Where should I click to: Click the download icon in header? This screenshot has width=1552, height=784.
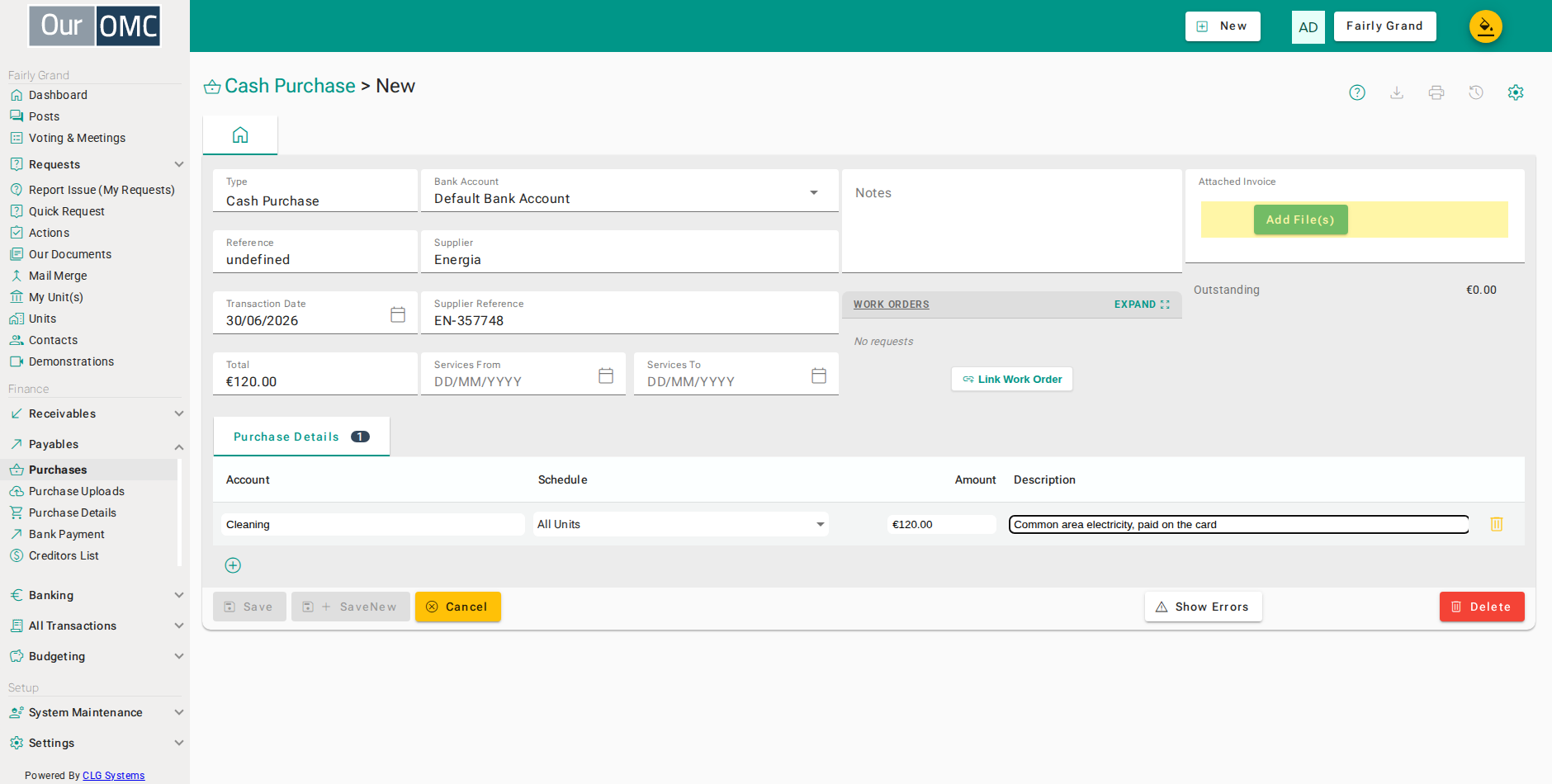pos(1397,92)
